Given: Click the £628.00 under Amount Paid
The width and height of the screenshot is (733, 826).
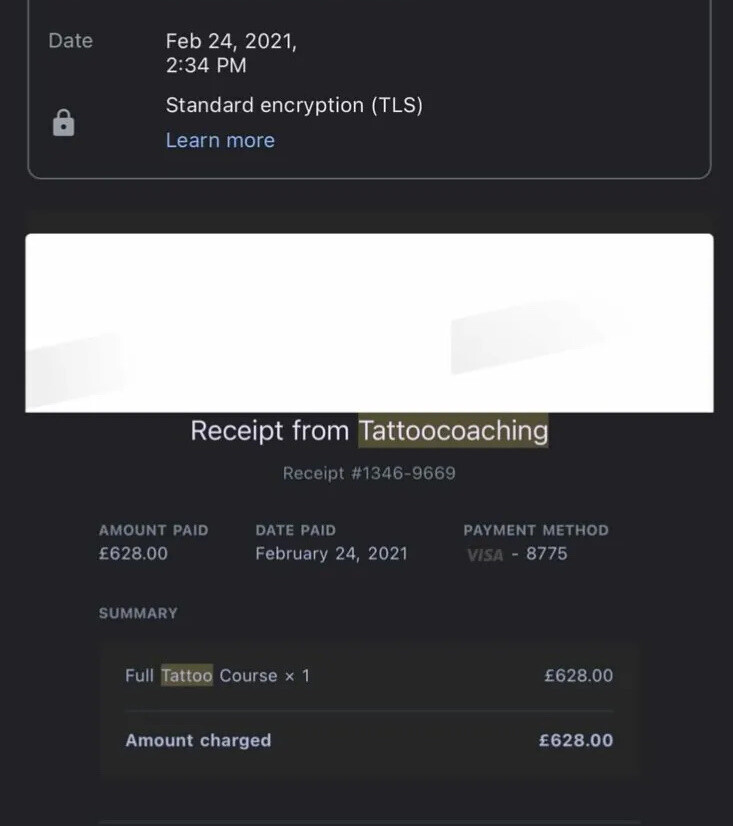Looking at the screenshot, I should pyautogui.click(x=133, y=553).
